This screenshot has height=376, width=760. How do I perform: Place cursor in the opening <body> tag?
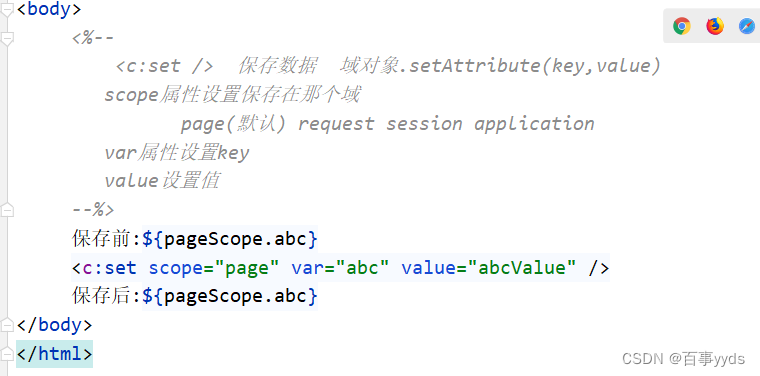pos(49,9)
